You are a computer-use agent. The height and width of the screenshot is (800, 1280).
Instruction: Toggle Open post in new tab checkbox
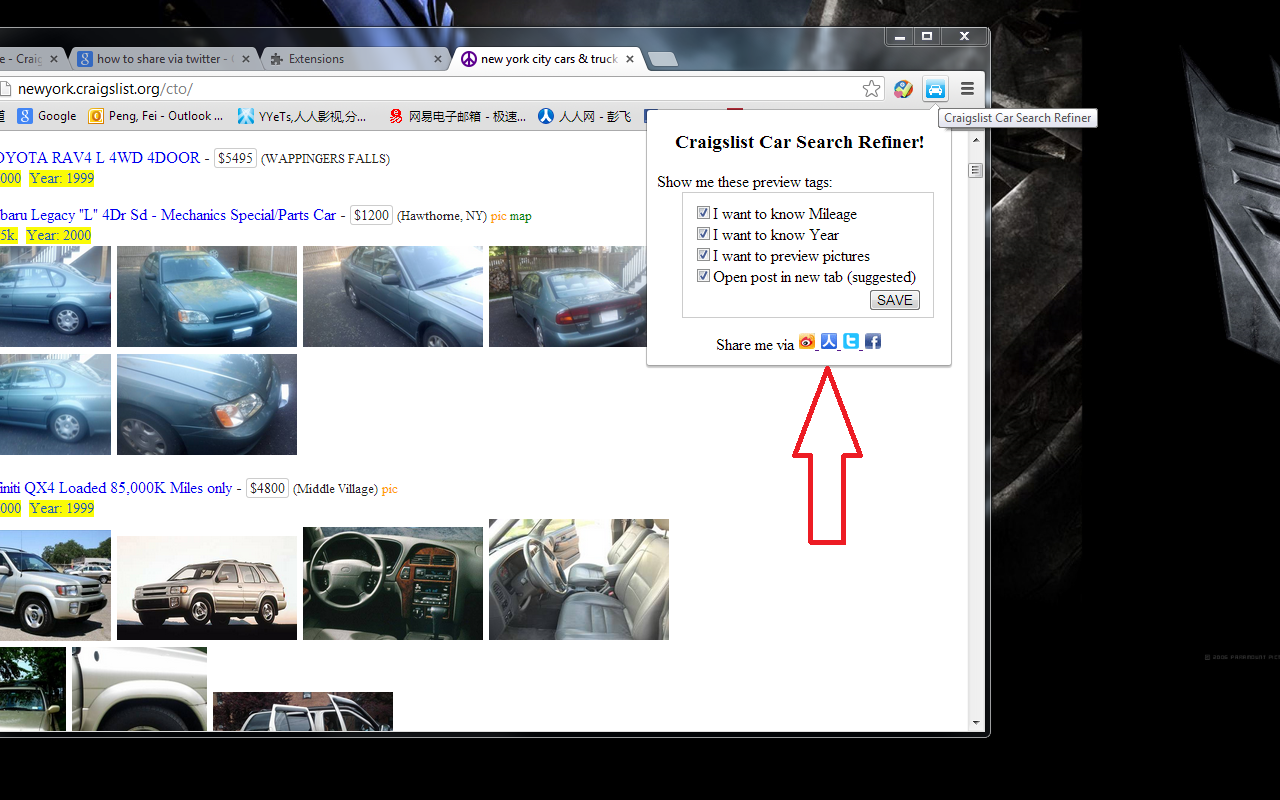pyautogui.click(x=703, y=276)
